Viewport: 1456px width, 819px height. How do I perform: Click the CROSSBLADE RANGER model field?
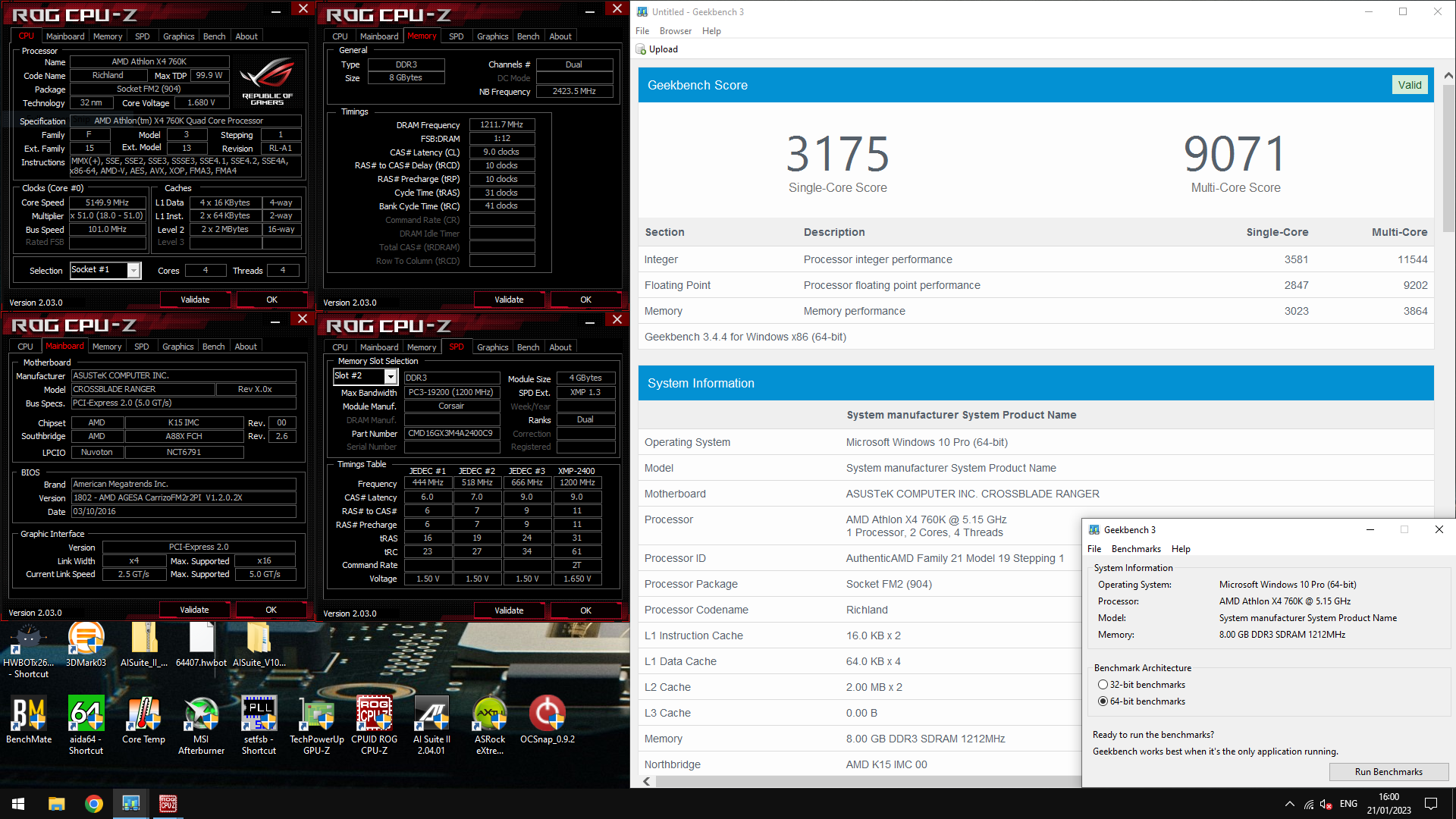(143, 390)
